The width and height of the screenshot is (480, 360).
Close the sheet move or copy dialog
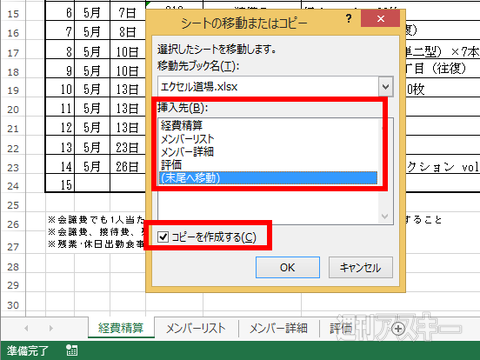pos(381,19)
